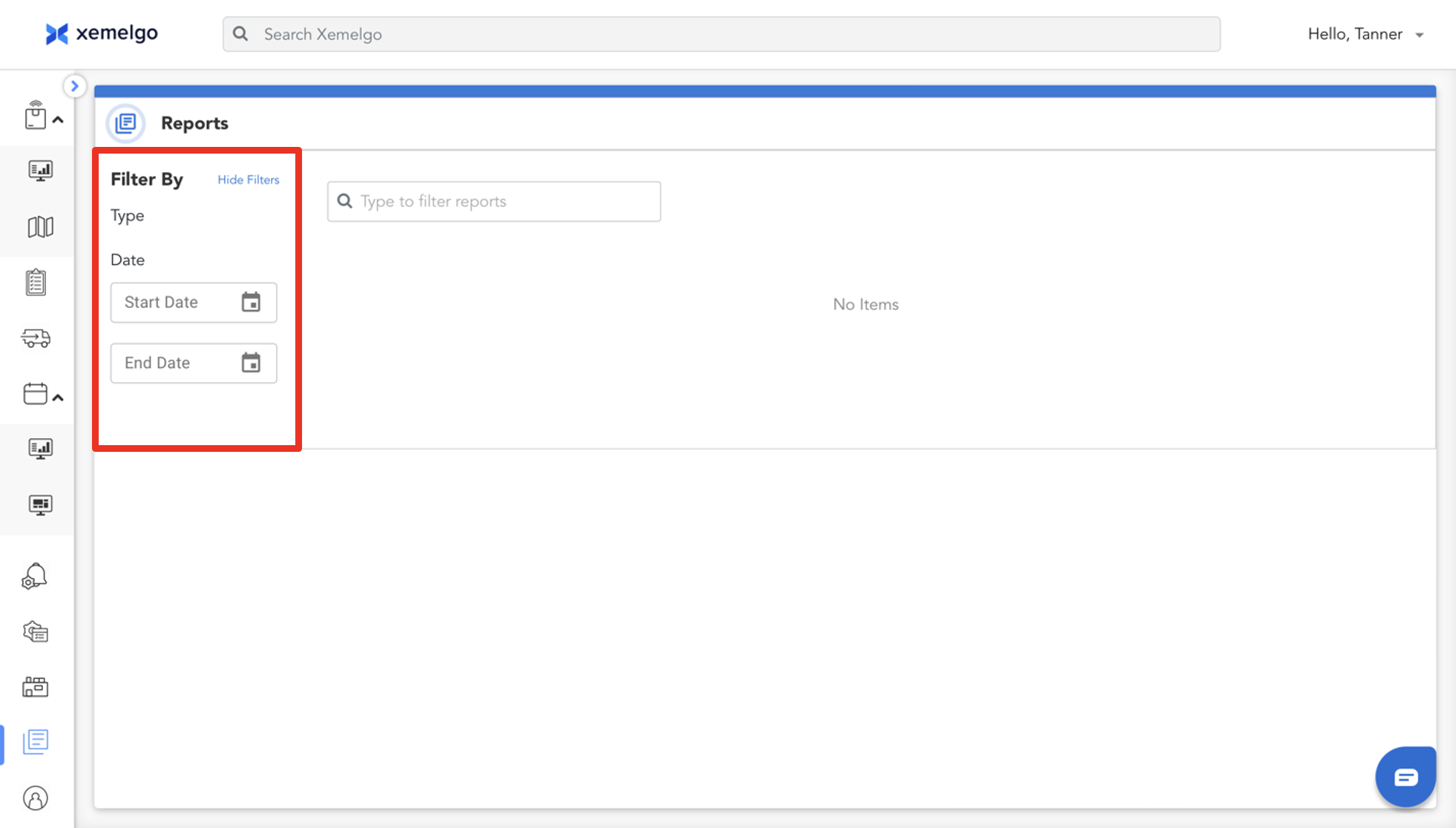Click the user profile sidebar icon
This screenshot has width=1456, height=828.
click(x=36, y=798)
